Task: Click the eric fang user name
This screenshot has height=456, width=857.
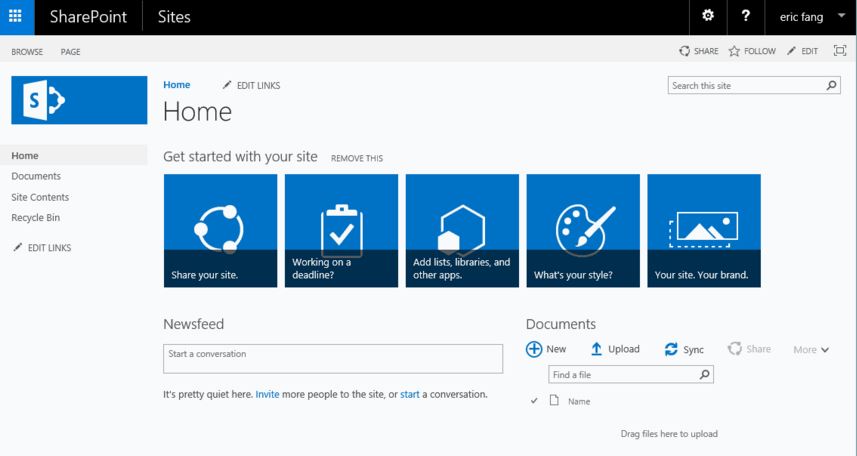Action: pos(801,17)
